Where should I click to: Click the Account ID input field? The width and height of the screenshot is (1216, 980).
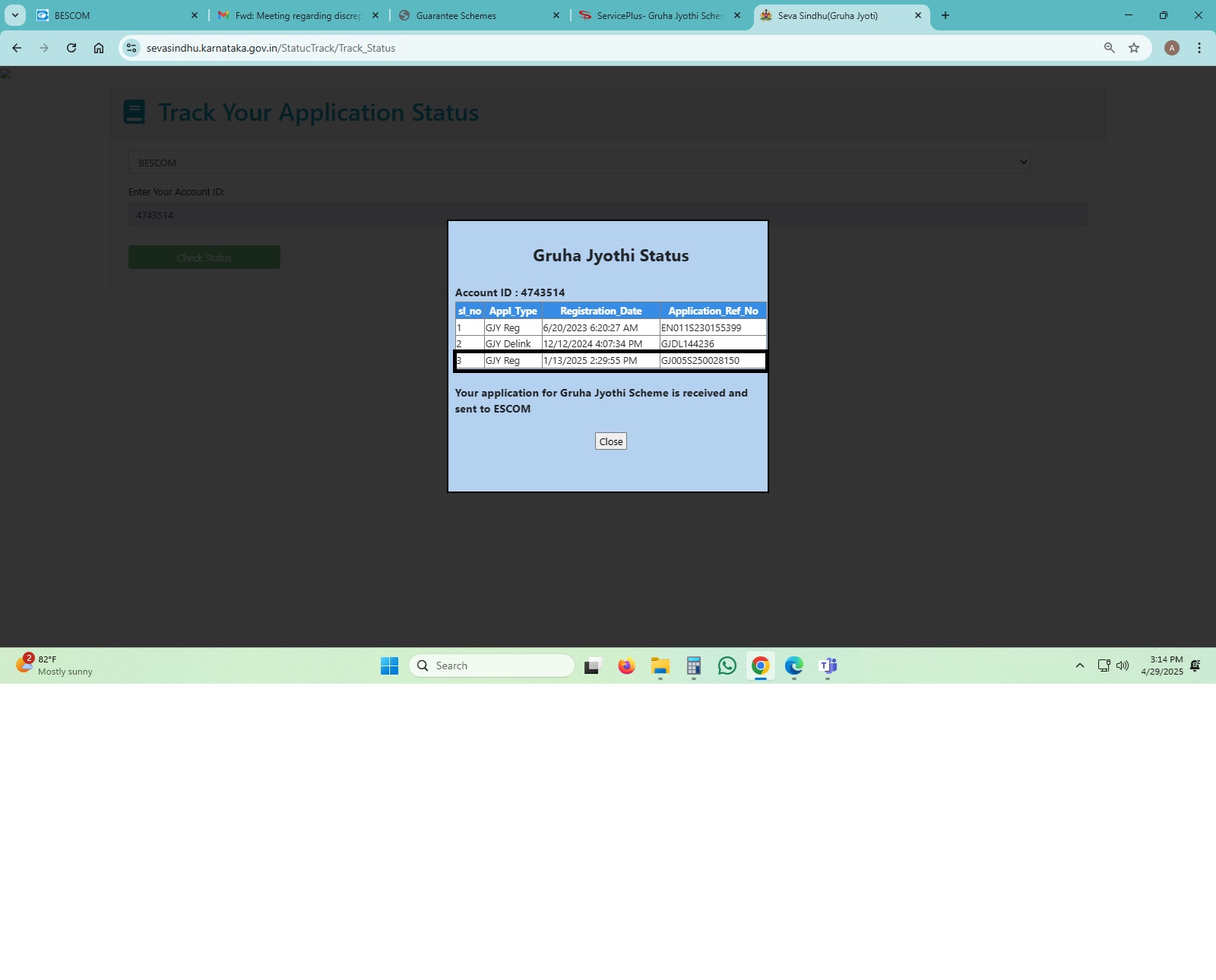click(x=607, y=215)
